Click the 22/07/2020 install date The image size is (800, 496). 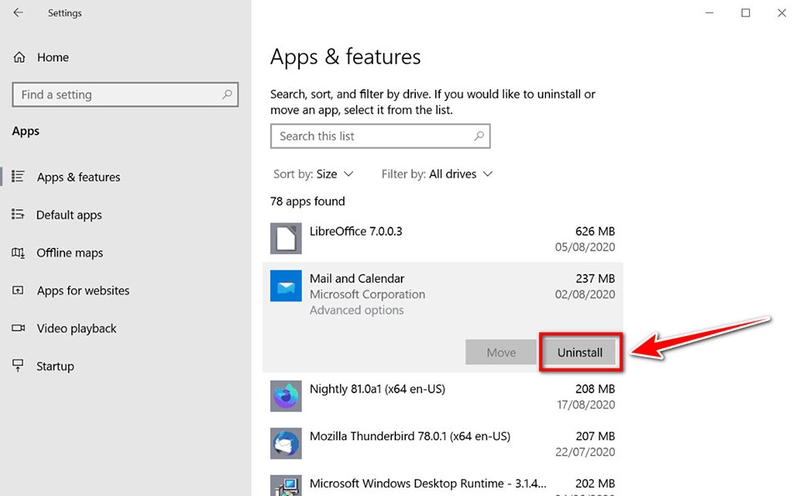(585, 452)
